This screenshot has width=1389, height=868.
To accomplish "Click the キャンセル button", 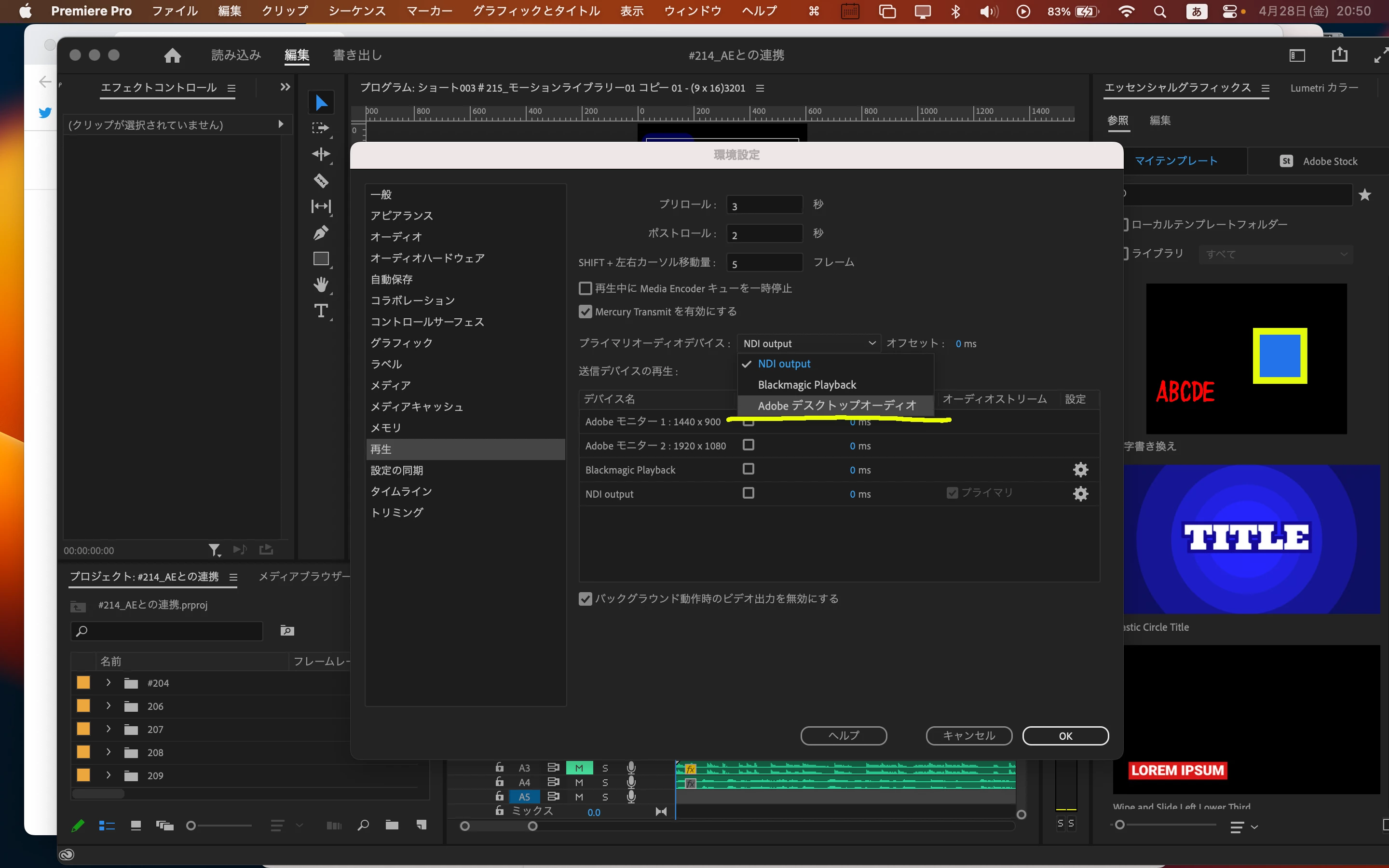I will point(968,735).
